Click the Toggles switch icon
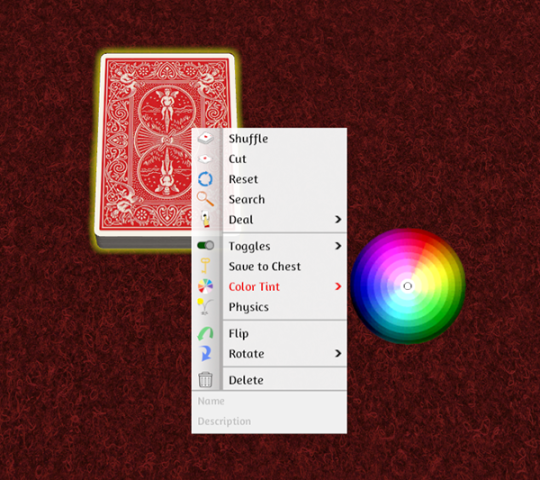 point(205,246)
